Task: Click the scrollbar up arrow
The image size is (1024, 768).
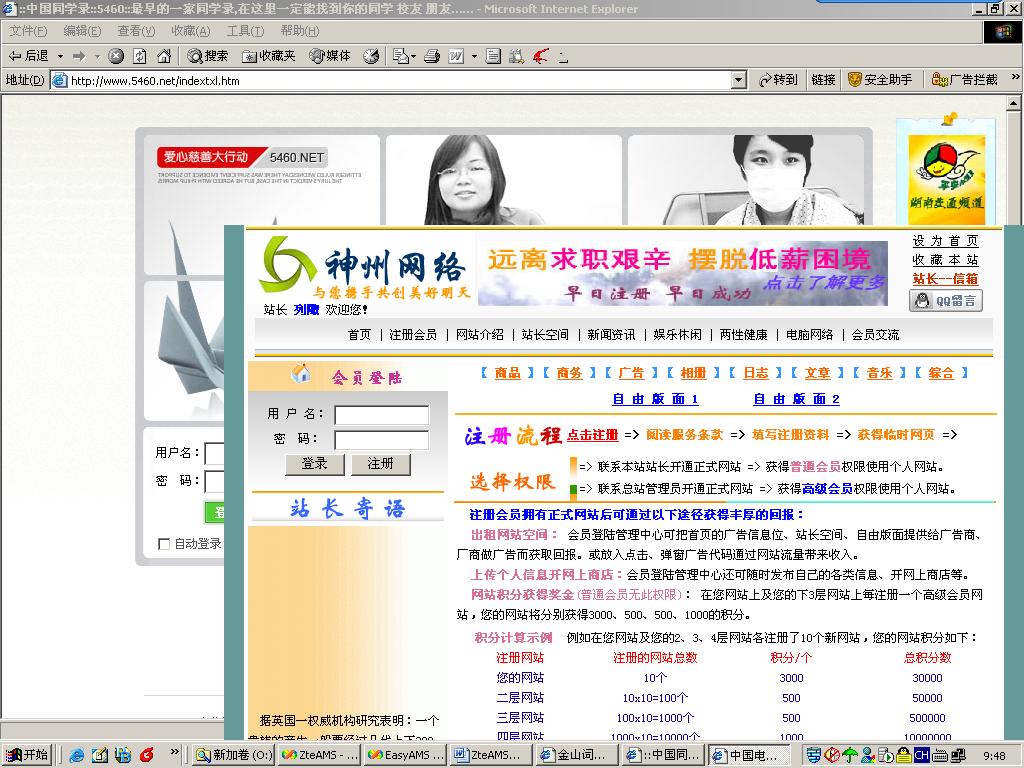Action: [x=1013, y=103]
